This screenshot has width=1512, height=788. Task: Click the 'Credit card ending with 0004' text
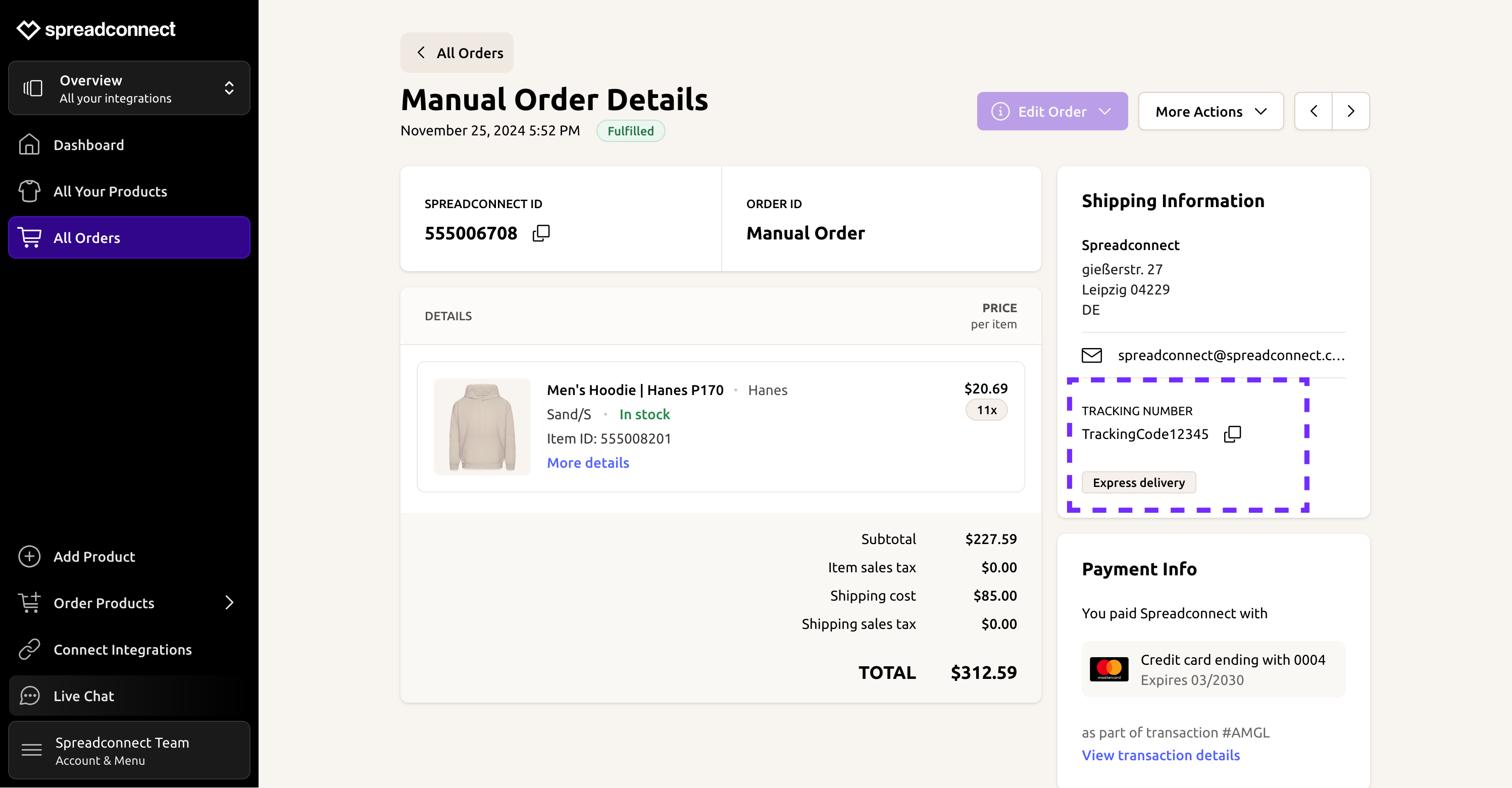(x=1233, y=660)
